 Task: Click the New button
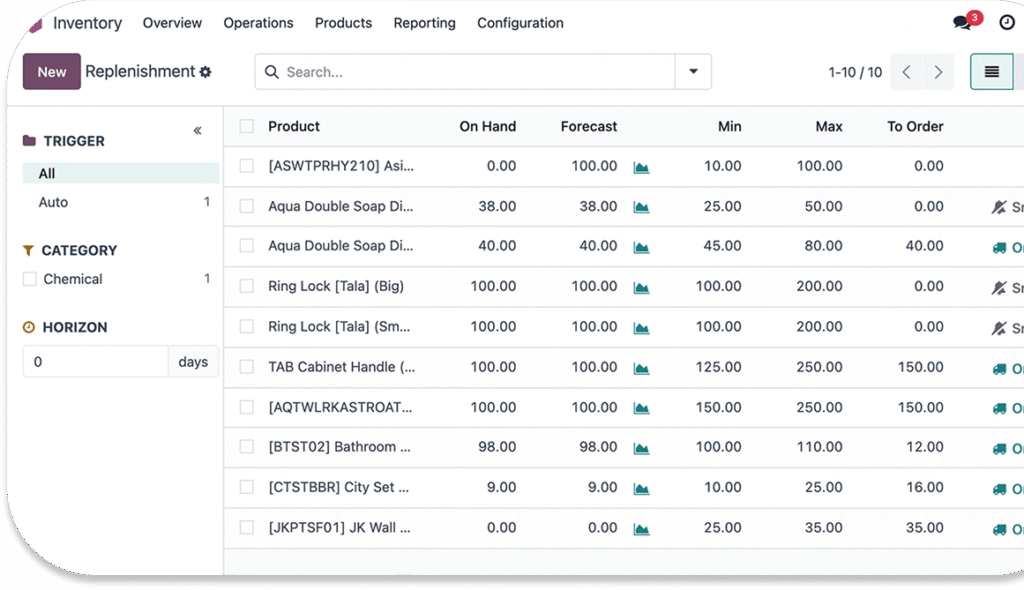pos(52,72)
